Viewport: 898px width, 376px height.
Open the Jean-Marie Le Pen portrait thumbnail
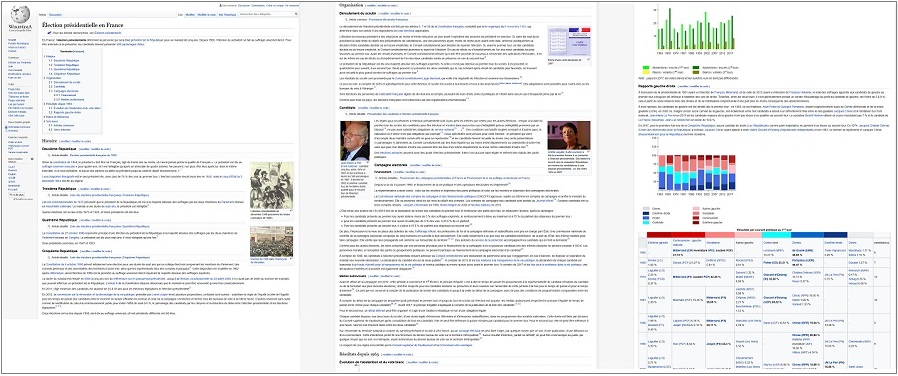tap(355, 141)
